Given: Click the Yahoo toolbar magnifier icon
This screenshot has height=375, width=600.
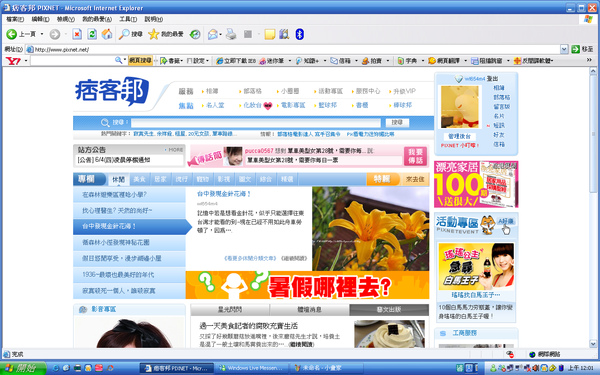Looking at the screenshot, I should (x=119, y=60).
